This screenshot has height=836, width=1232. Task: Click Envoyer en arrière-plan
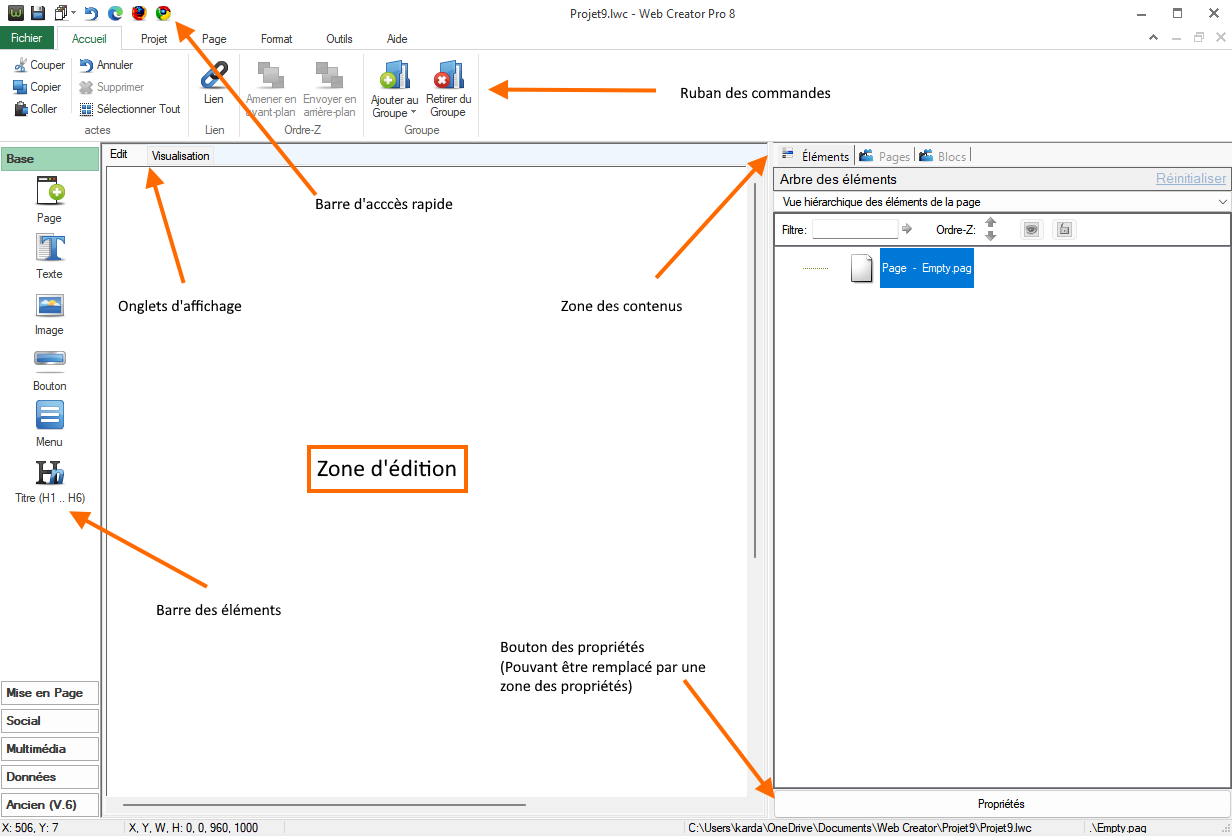(x=329, y=89)
